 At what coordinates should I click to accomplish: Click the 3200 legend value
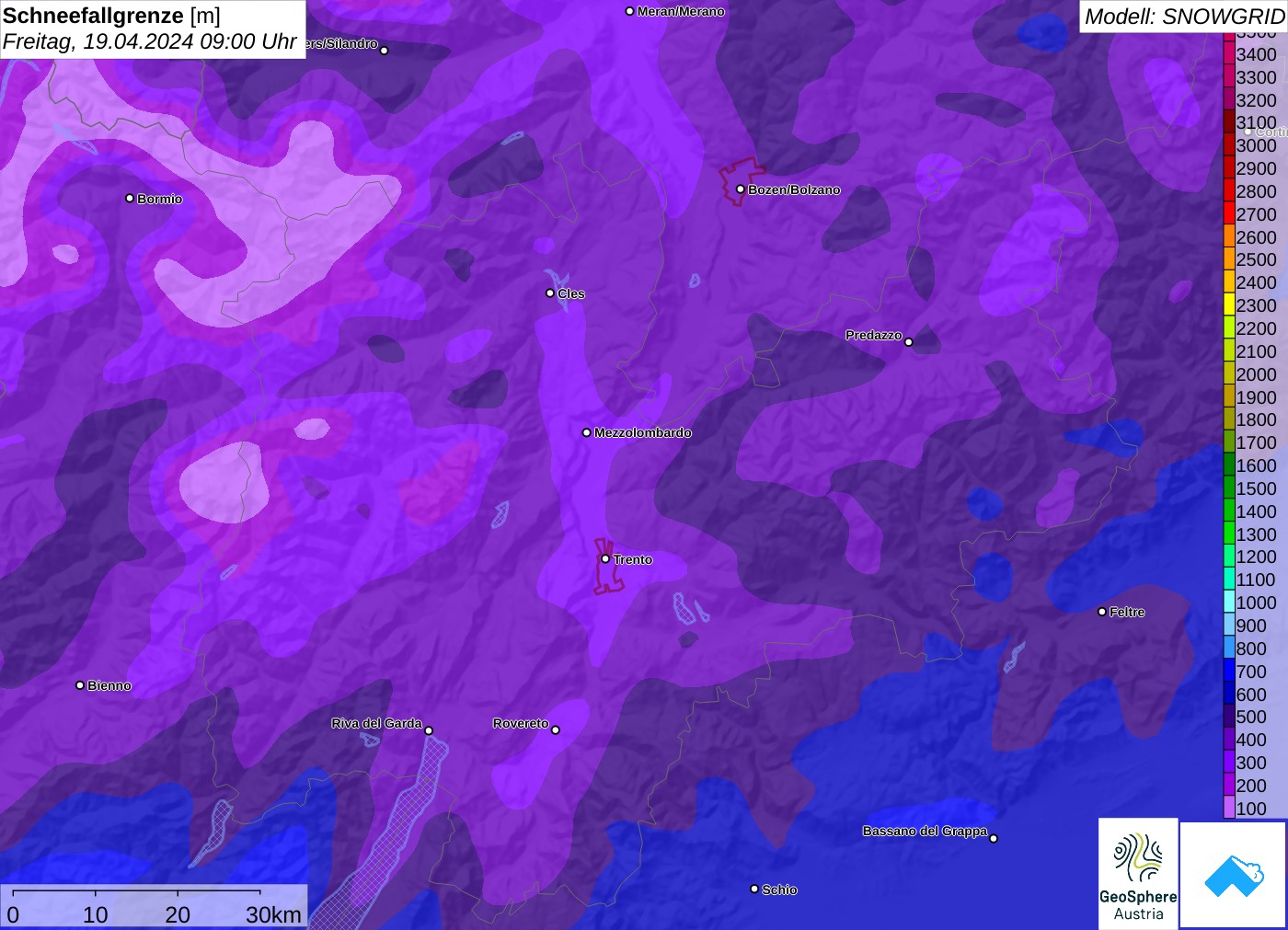click(x=1256, y=100)
